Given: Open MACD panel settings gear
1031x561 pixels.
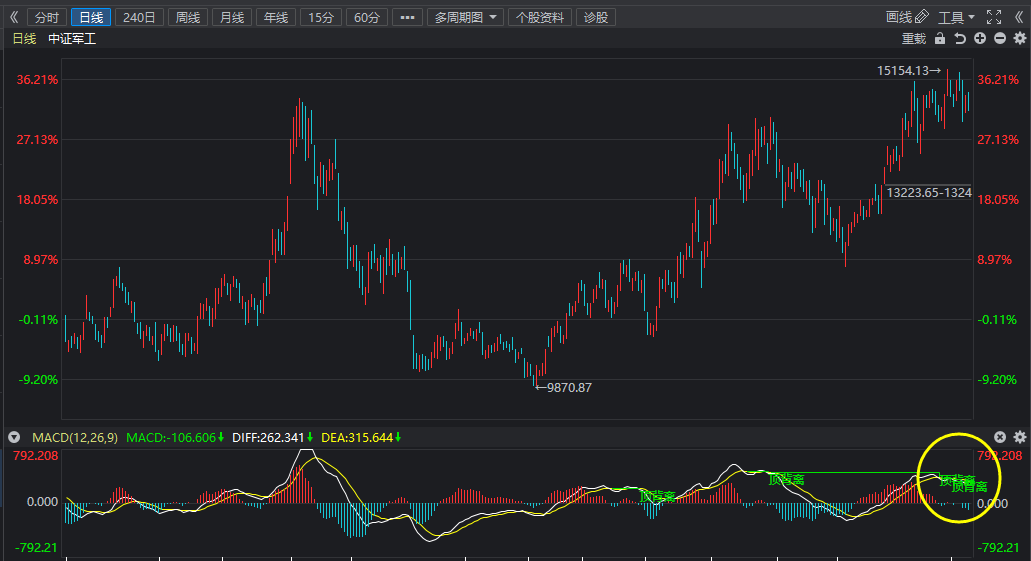Looking at the screenshot, I should coord(1020,437).
